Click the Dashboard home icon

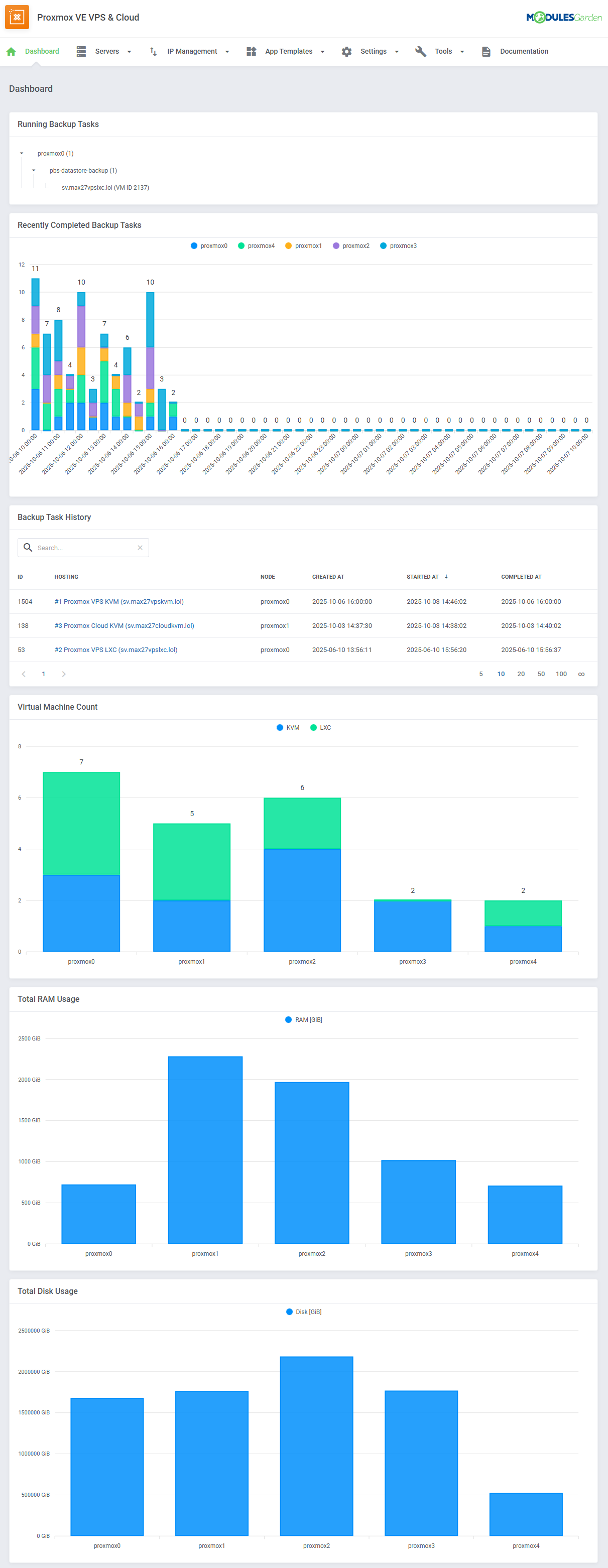coord(11,52)
